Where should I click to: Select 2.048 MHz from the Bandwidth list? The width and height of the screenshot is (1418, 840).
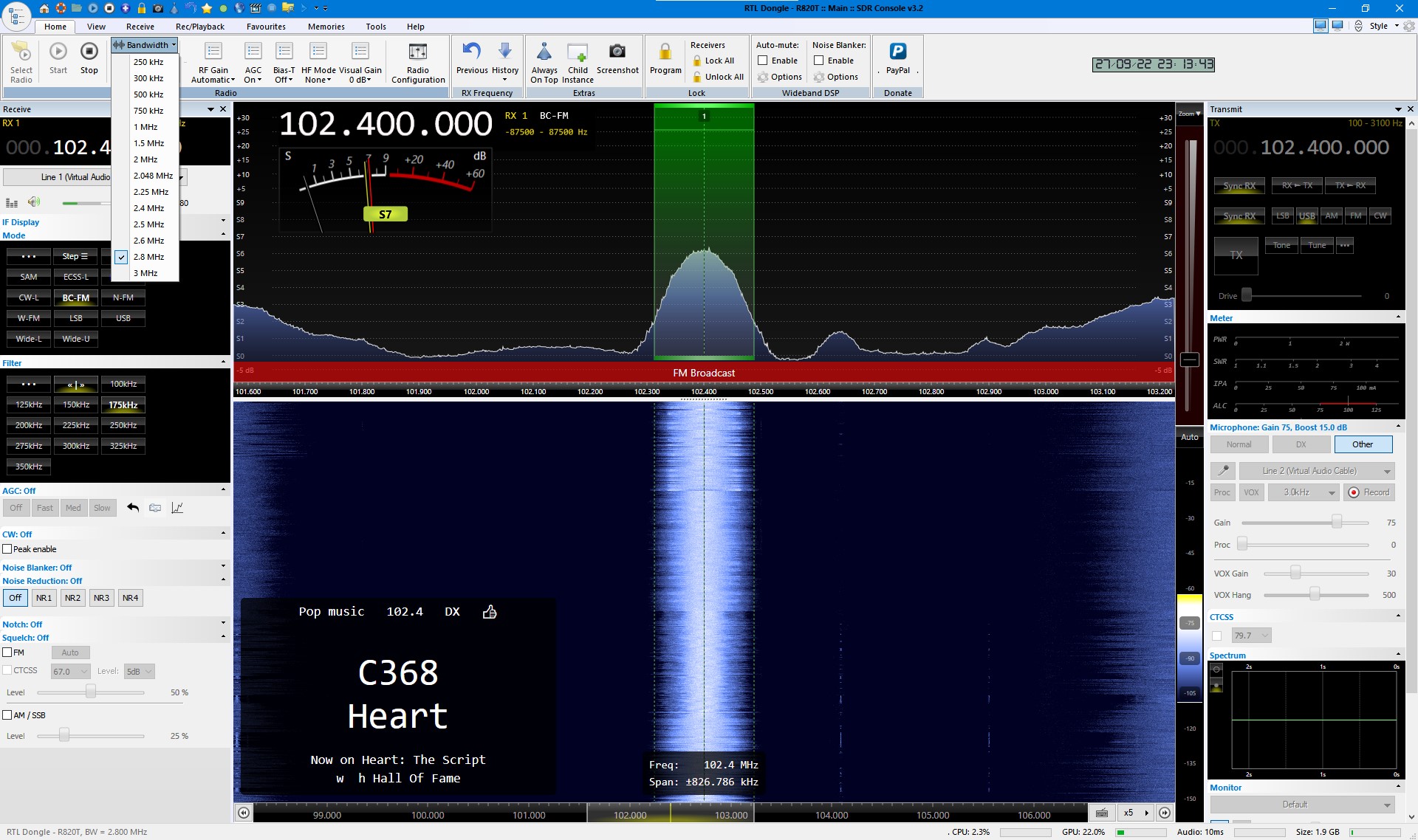point(153,176)
